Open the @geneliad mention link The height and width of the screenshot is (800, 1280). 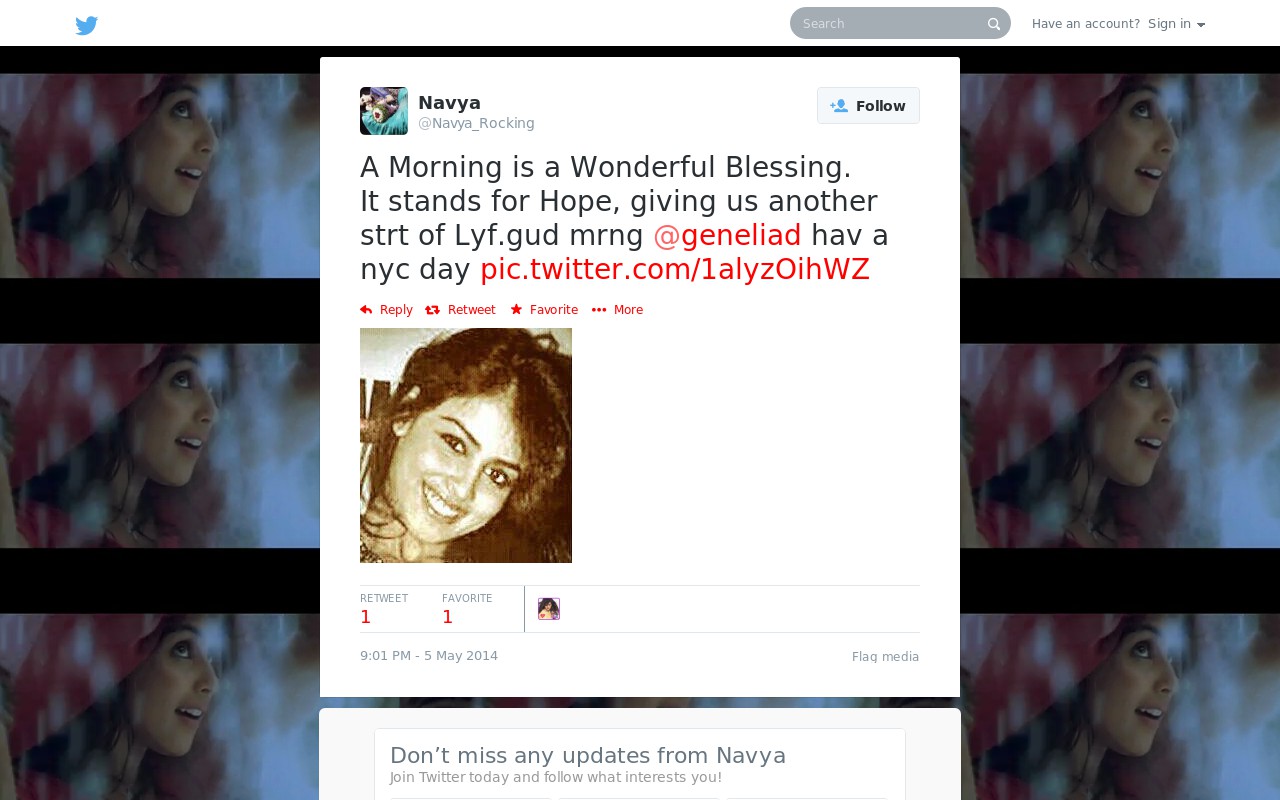pos(727,236)
